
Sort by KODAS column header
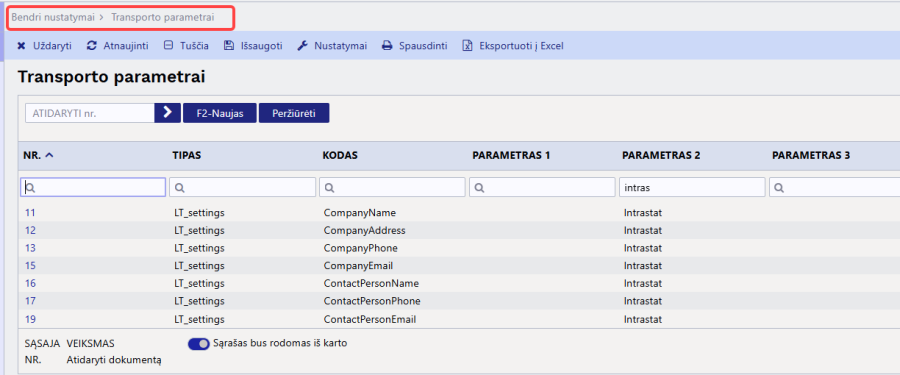(x=340, y=155)
